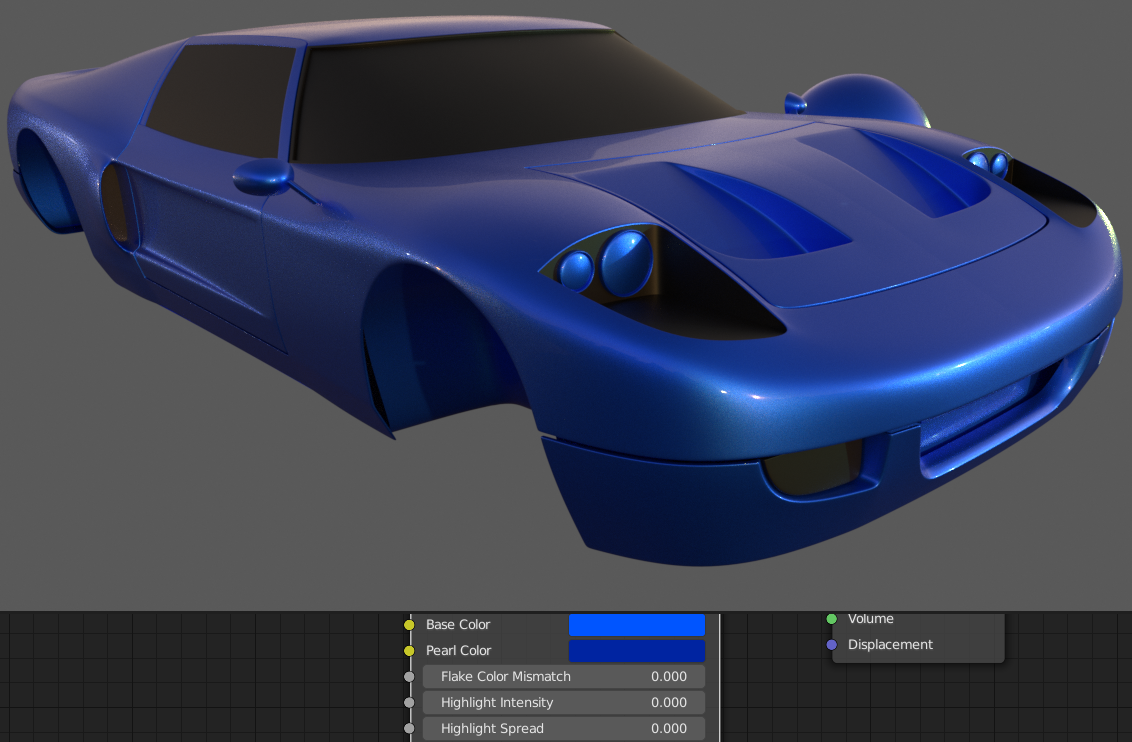Image resolution: width=1132 pixels, height=742 pixels.
Task: Open the Base Color picker swatch
Action: [636, 624]
